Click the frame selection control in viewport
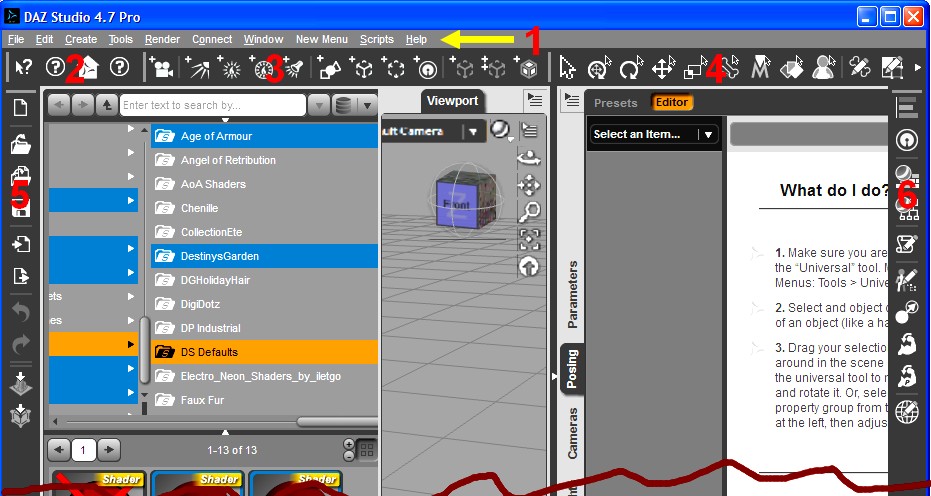931x496 pixels. pos(529,239)
